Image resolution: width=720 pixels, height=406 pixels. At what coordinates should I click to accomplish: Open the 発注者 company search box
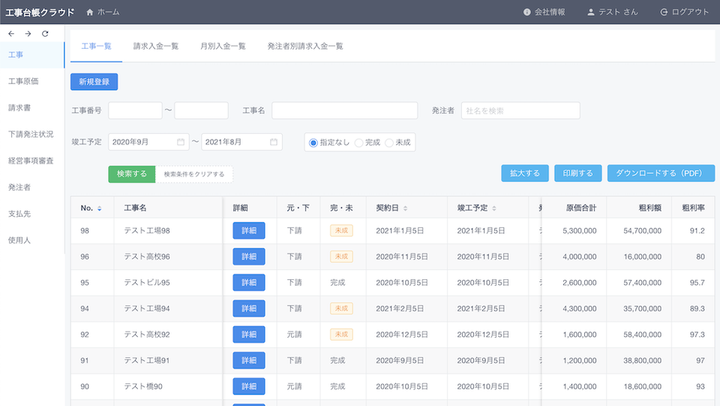(x=521, y=111)
